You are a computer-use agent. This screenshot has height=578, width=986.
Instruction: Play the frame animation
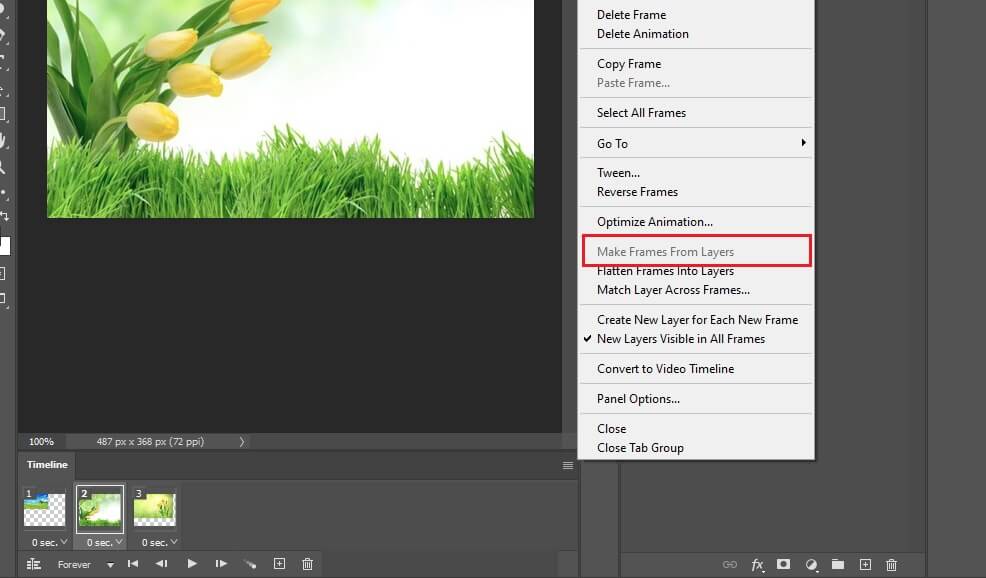[191, 564]
